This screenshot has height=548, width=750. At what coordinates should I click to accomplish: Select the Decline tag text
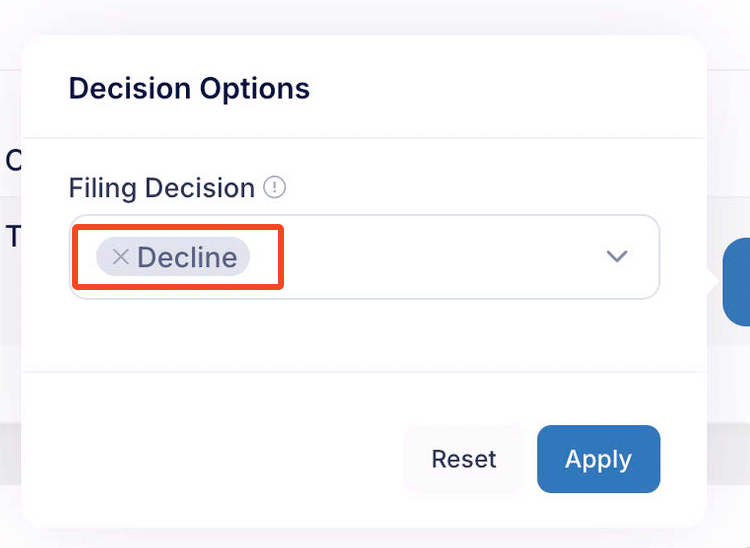click(x=187, y=257)
